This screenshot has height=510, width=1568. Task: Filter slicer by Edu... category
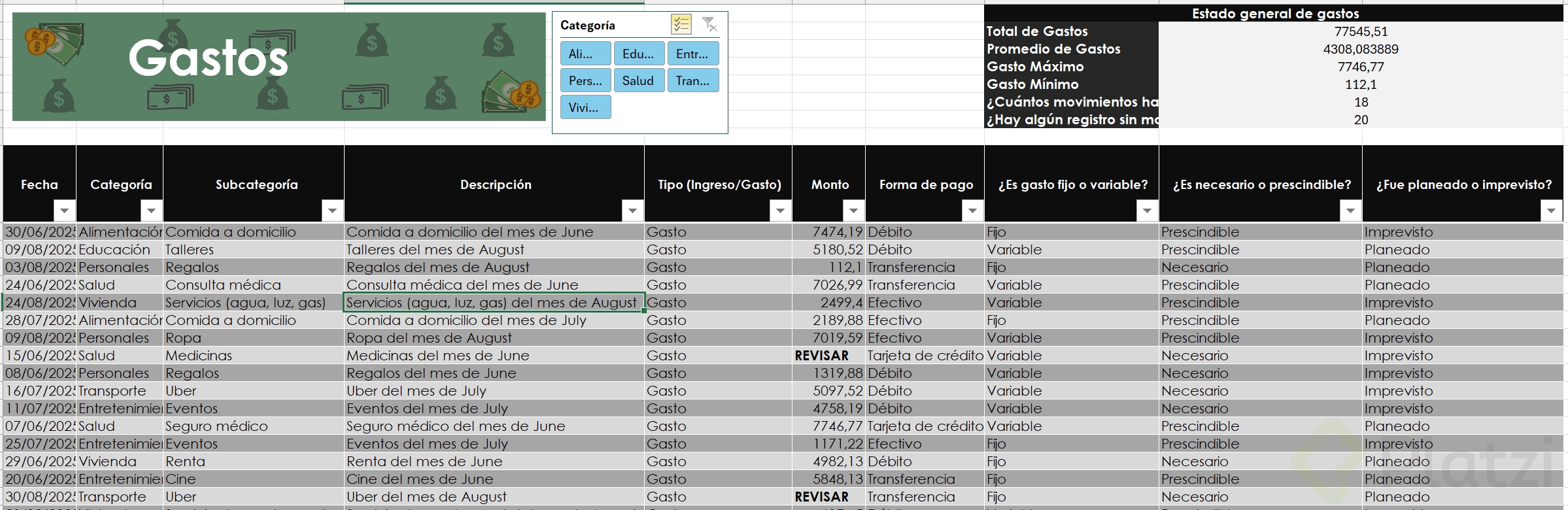639,54
